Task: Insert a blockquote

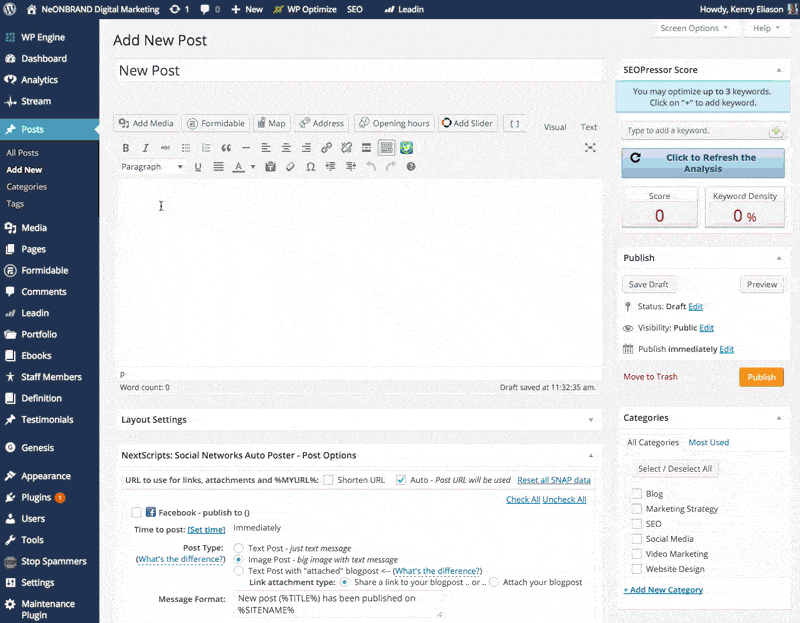Action: (x=226, y=148)
